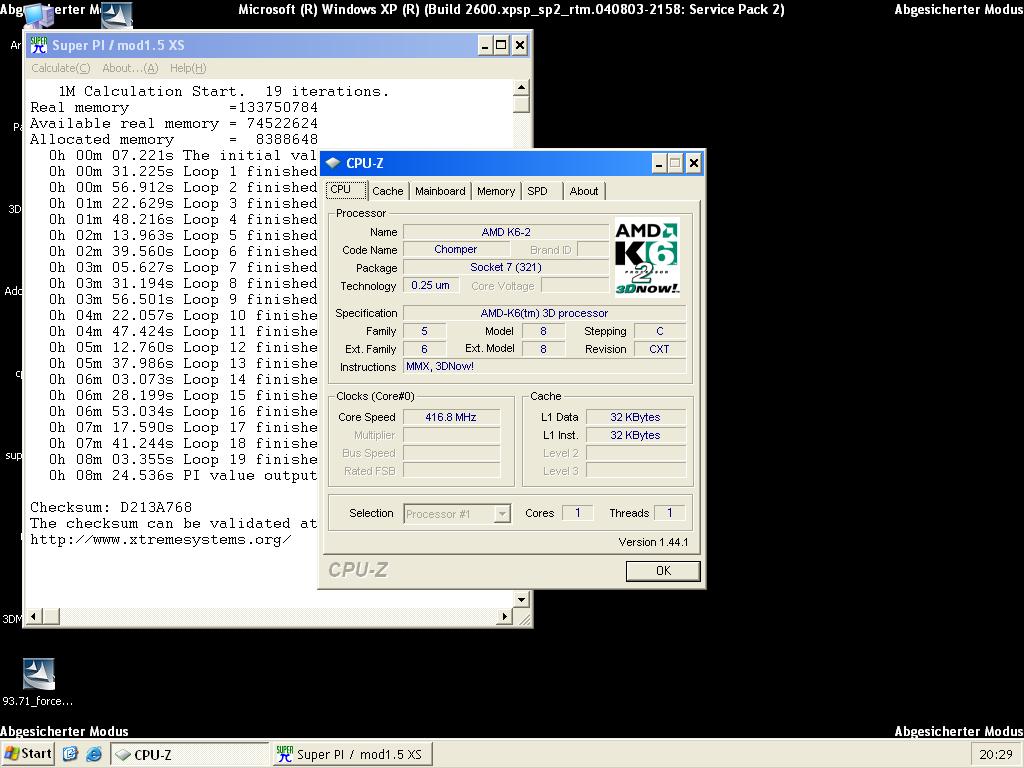Launch Internet Explorer from quick launch

click(x=94, y=754)
